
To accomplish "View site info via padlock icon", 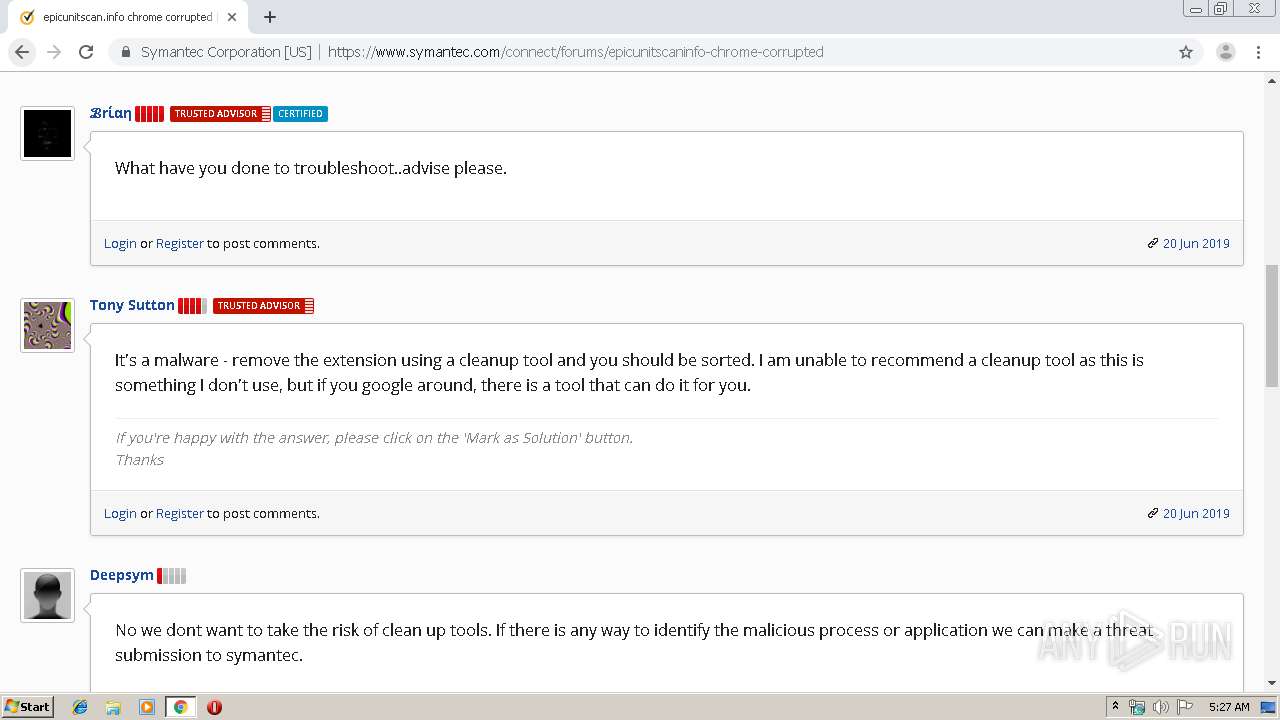I will [x=126, y=52].
